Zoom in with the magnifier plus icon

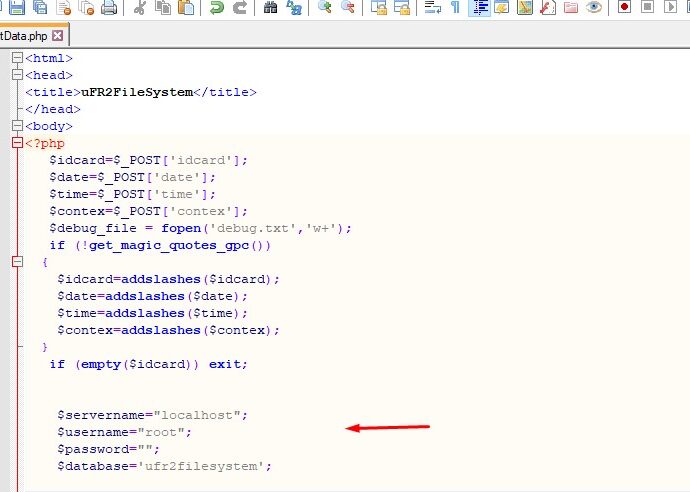coord(325,7)
